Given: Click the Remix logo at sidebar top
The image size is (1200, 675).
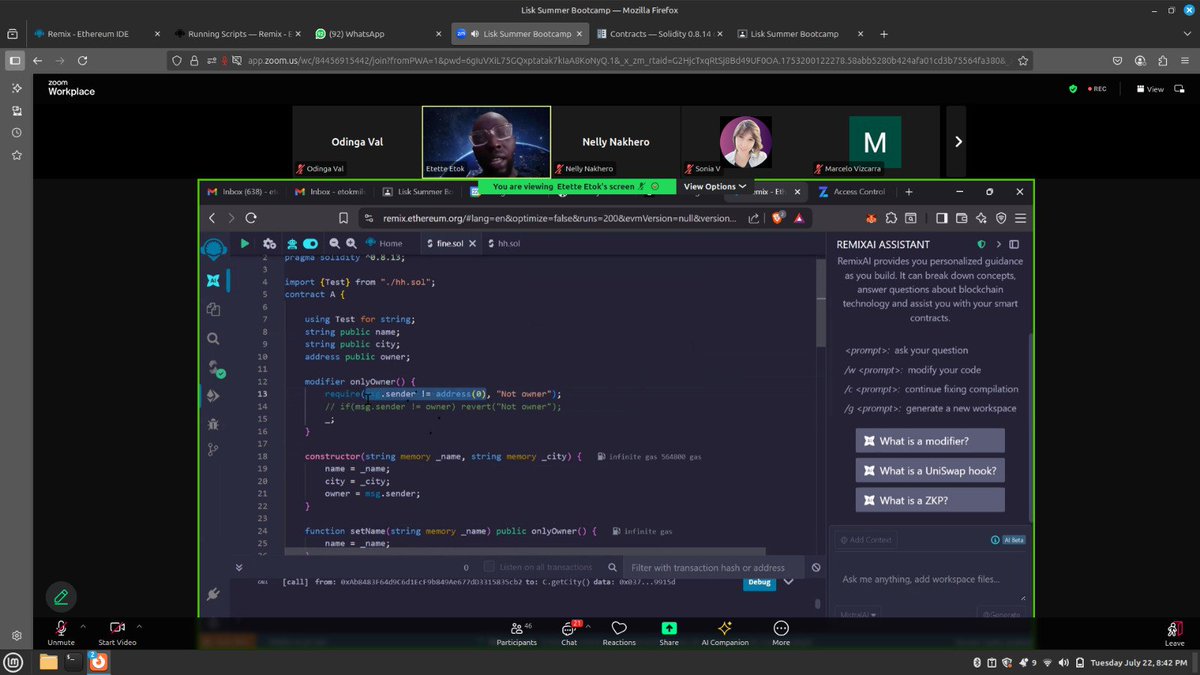Looking at the screenshot, I should [x=213, y=250].
